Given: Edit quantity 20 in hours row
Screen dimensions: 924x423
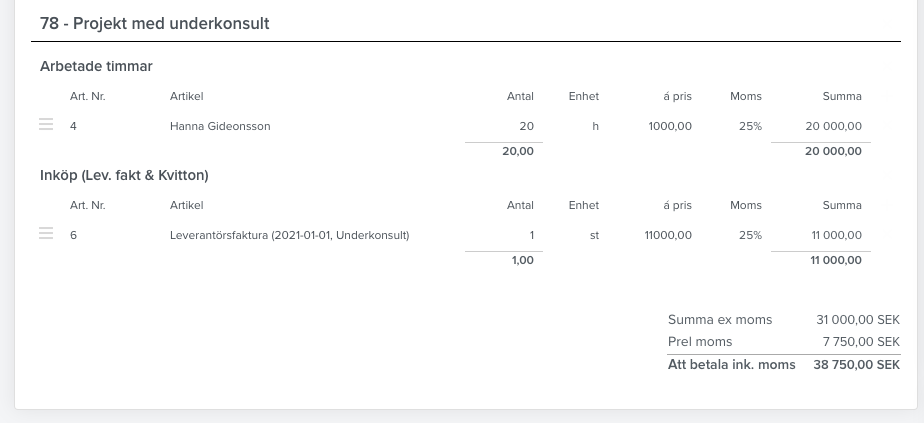Looking at the screenshot, I should point(526,126).
